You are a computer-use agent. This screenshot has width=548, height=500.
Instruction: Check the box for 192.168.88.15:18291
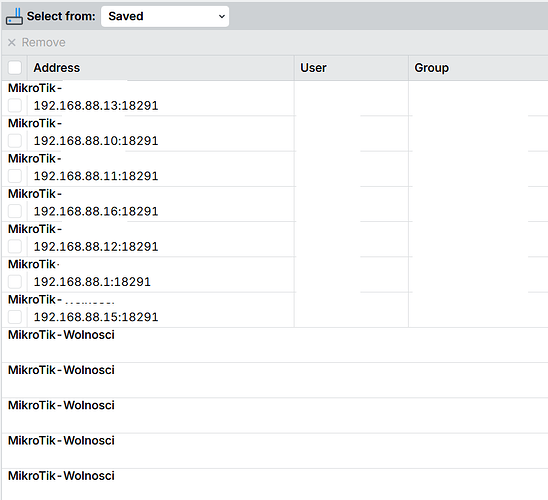click(15, 317)
